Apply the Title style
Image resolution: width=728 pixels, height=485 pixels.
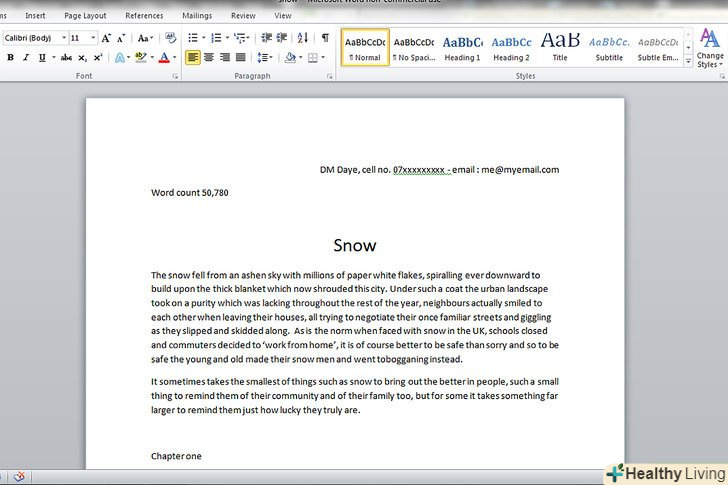tap(560, 47)
